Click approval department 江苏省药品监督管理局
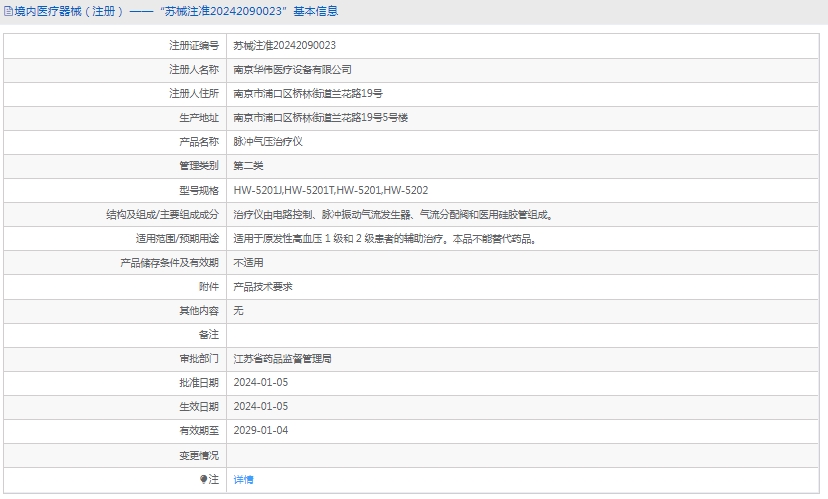Viewport: 828px width, 499px height. click(x=282, y=358)
